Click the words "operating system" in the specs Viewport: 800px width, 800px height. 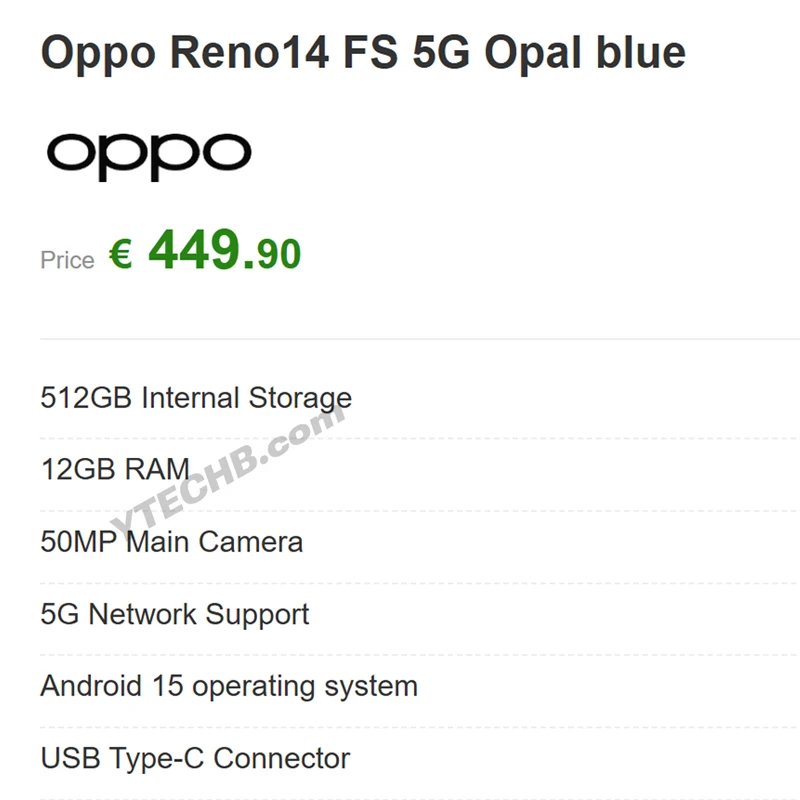pos(304,687)
